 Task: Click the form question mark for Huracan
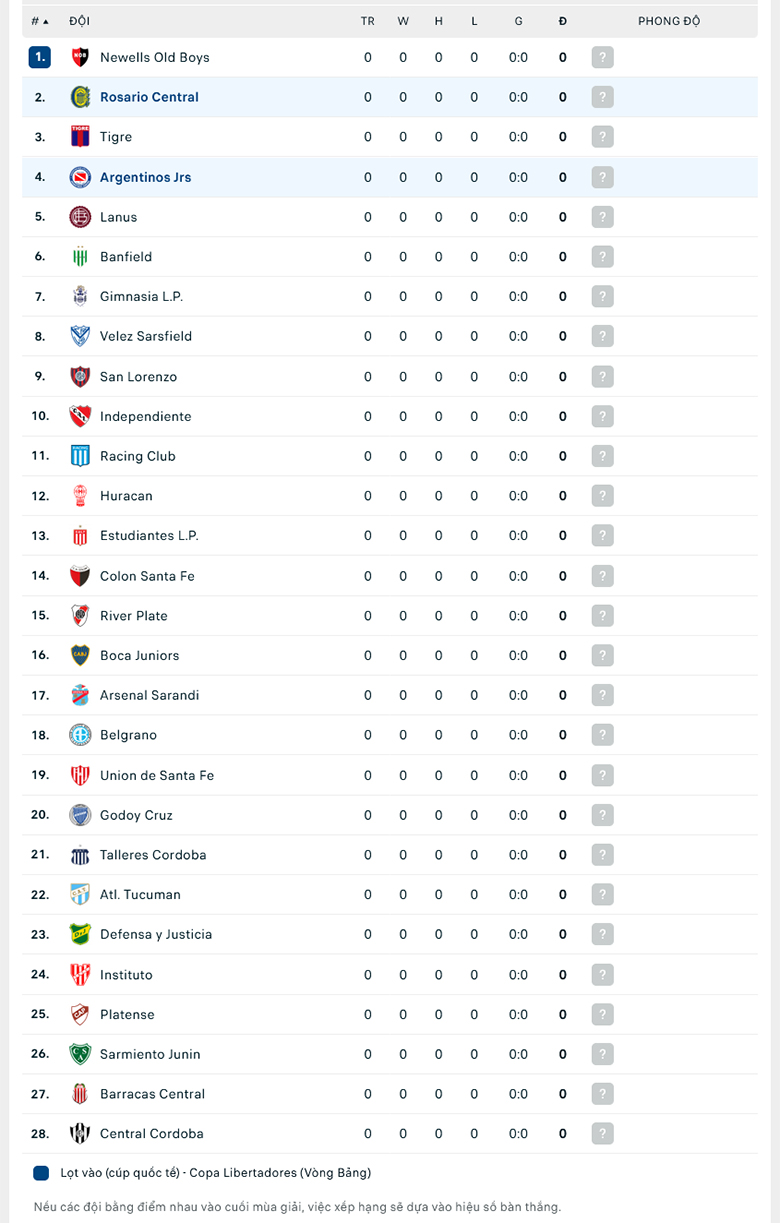pyautogui.click(x=602, y=496)
